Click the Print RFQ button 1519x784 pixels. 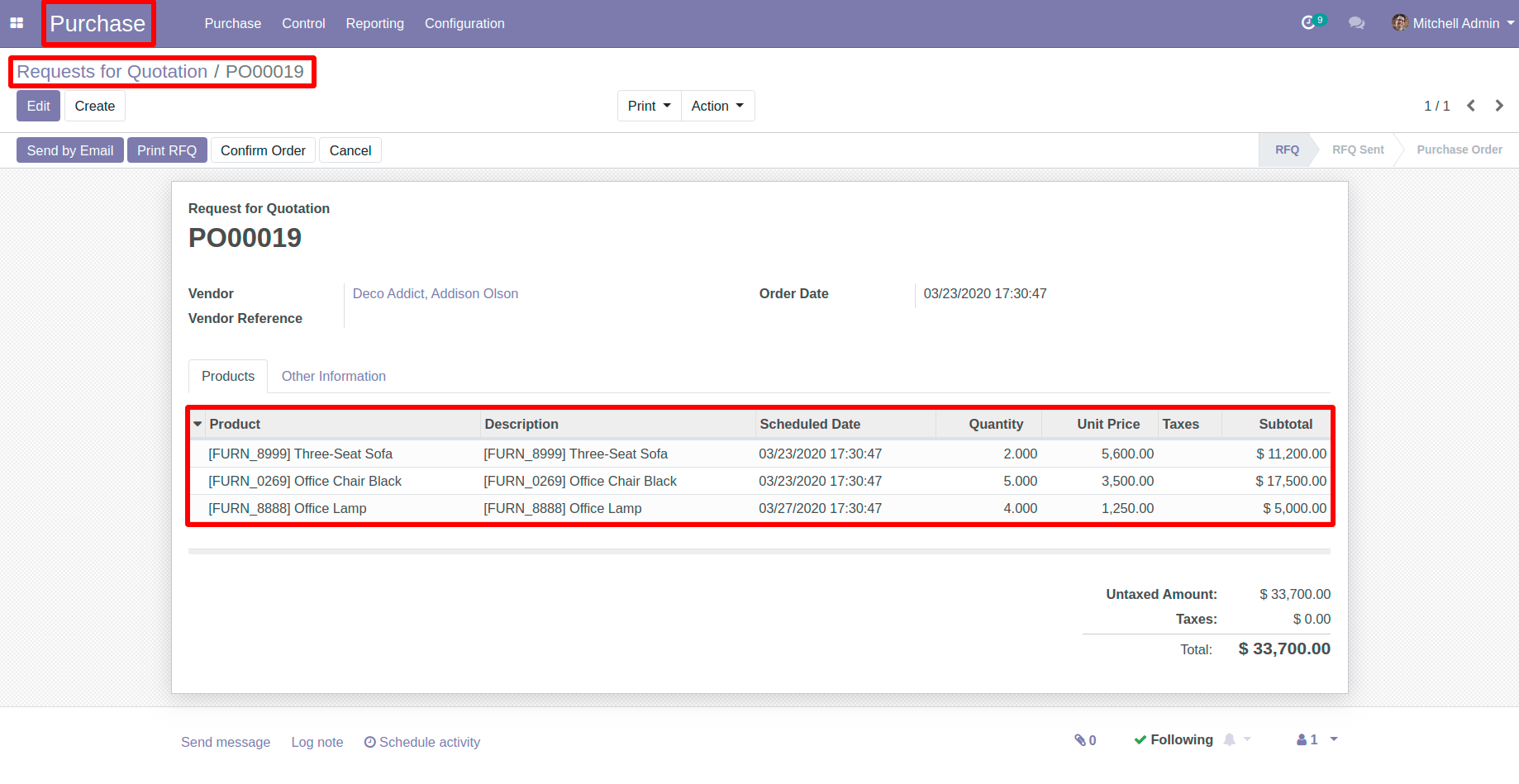click(x=167, y=150)
